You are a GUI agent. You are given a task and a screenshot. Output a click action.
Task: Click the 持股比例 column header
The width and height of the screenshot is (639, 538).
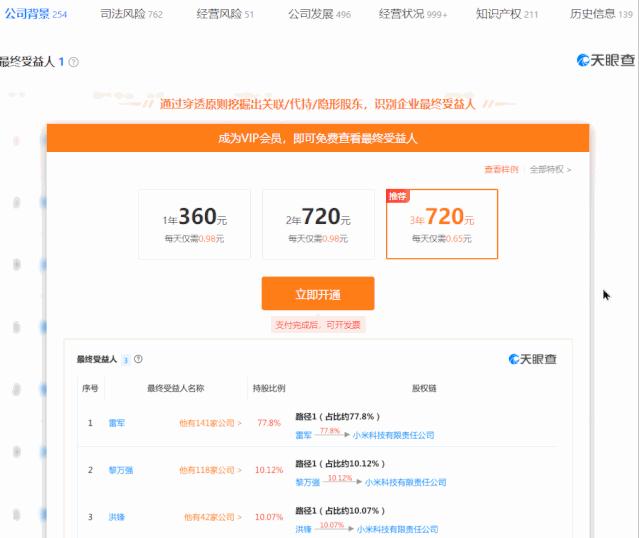pyautogui.click(x=269, y=388)
